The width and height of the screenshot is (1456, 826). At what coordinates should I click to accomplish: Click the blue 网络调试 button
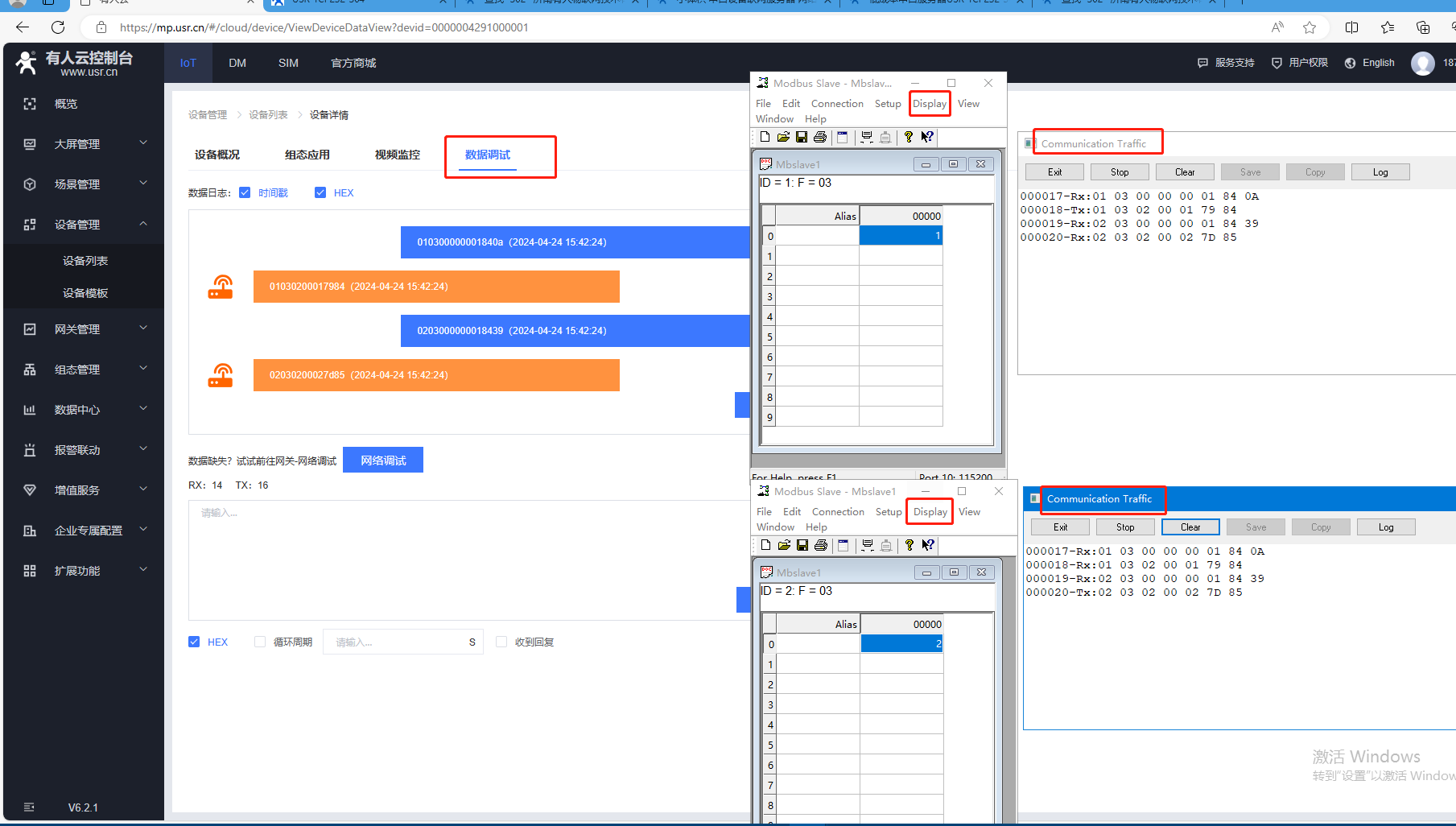[x=383, y=460]
